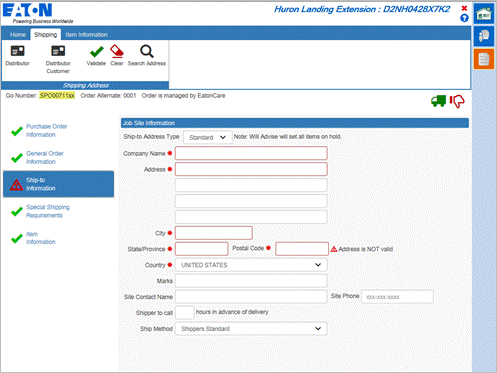Switch to the Home tab
This screenshot has height=373, width=497.
(18, 34)
